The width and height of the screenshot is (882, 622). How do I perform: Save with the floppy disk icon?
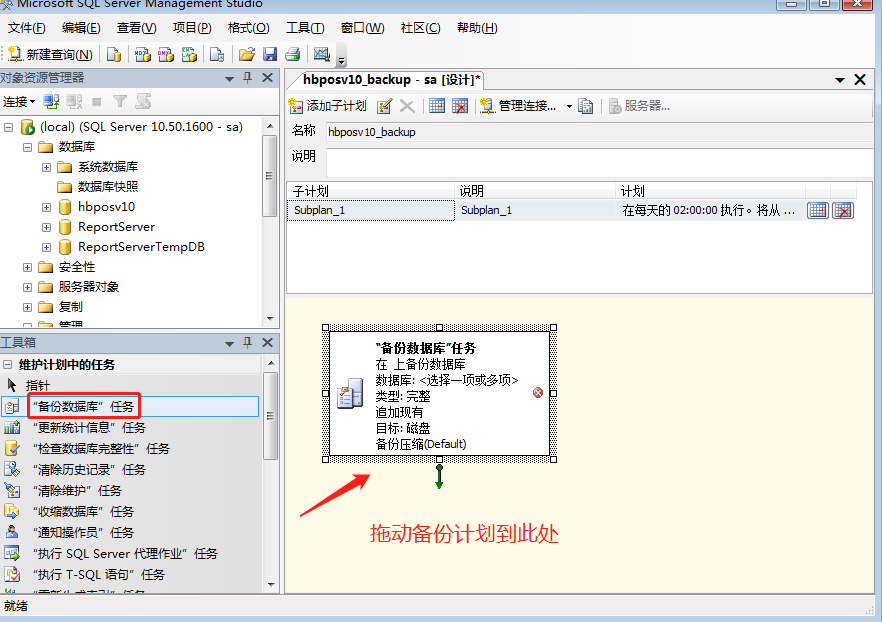270,55
